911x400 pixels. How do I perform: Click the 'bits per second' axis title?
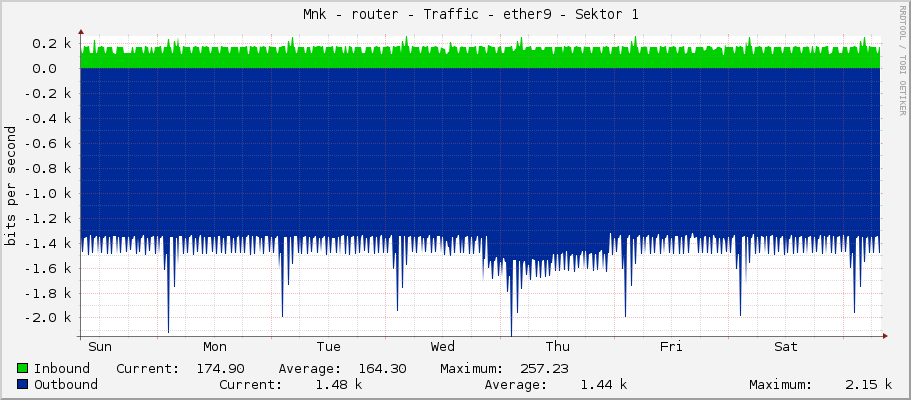10,185
